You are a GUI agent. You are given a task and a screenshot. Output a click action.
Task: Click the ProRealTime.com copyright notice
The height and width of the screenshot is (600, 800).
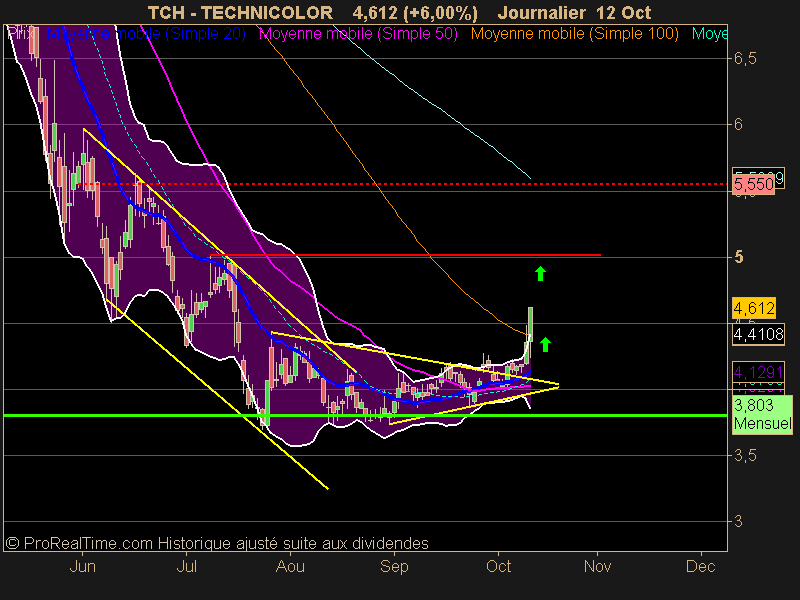point(217,543)
